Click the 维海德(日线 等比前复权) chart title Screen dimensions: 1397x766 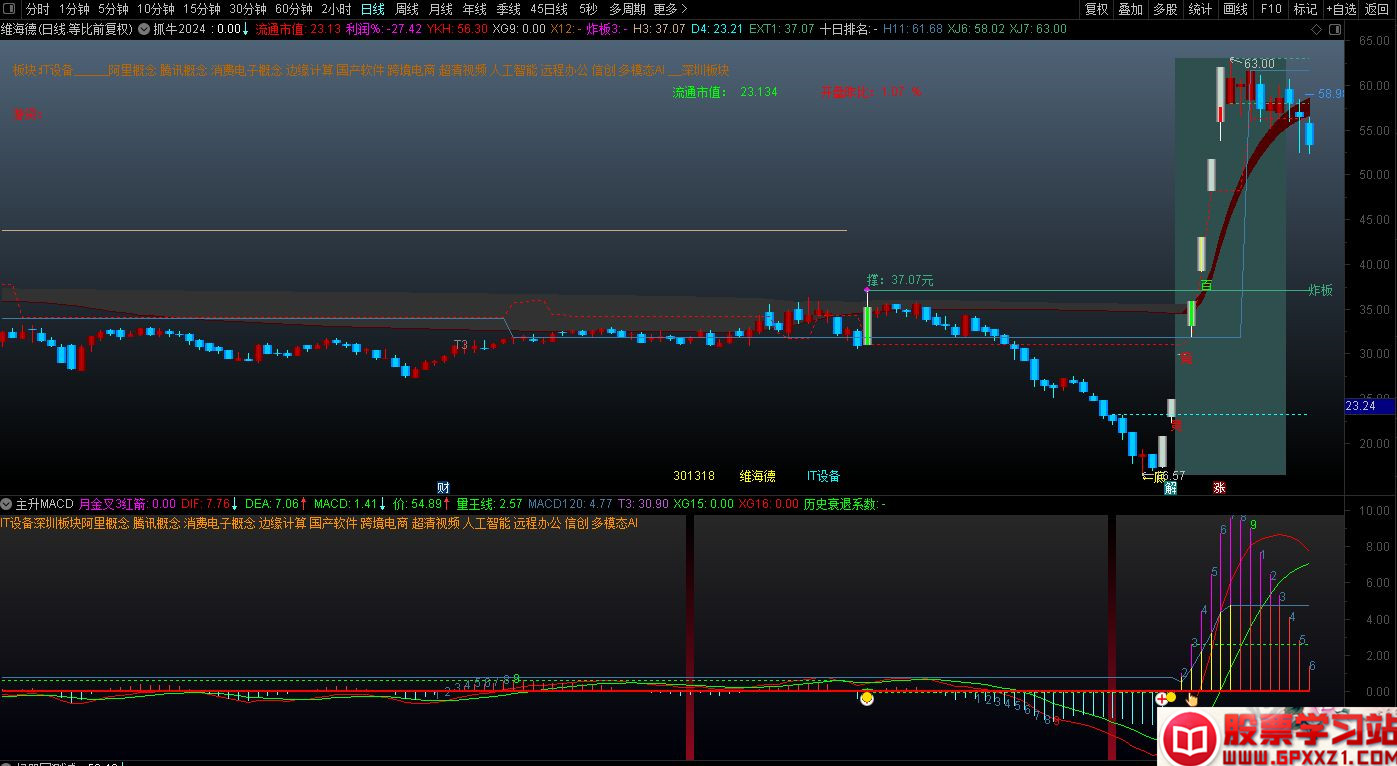pos(66,29)
